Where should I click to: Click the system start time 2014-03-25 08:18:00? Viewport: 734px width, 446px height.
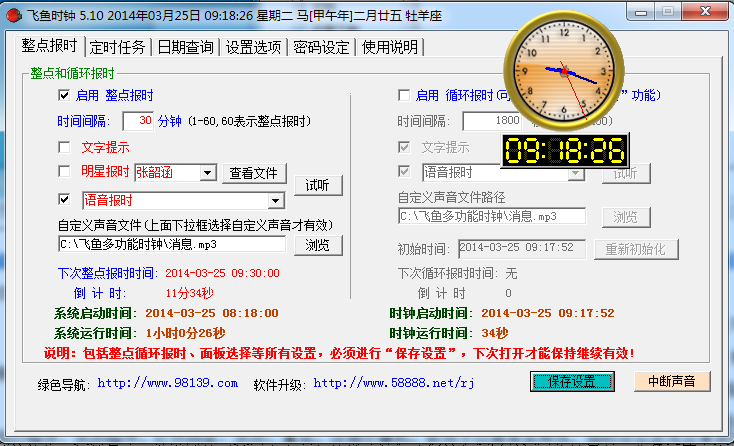point(212,313)
